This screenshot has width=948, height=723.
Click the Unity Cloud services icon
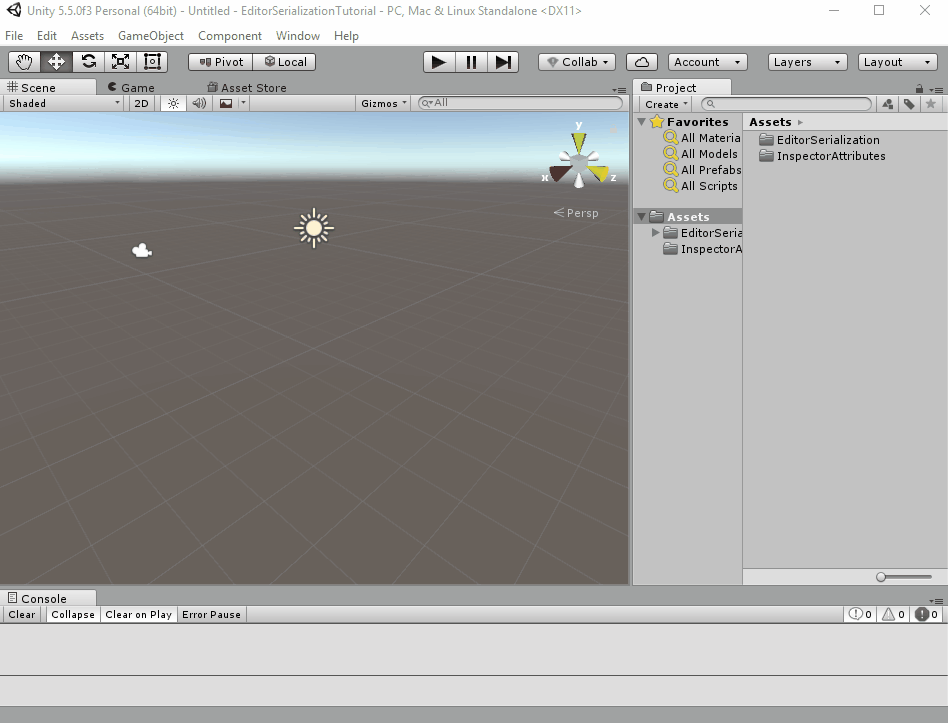coord(641,61)
